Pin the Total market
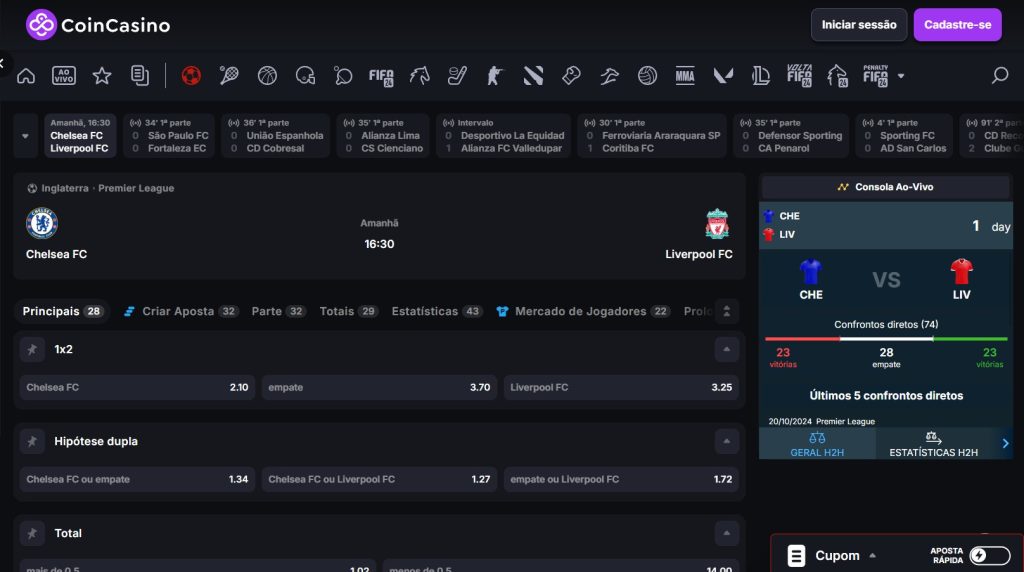 point(32,533)
